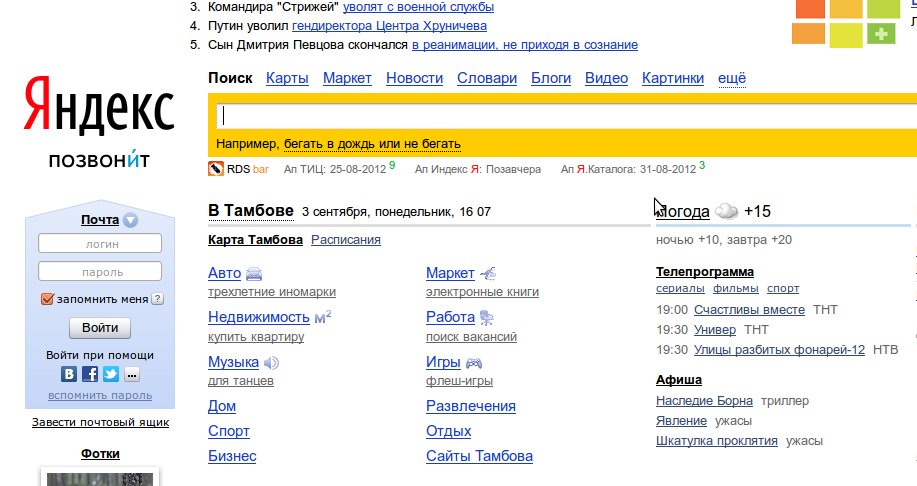Click the speaker icon beside Музыка
The height and width of the screenshot is (486, 917).
271,363
